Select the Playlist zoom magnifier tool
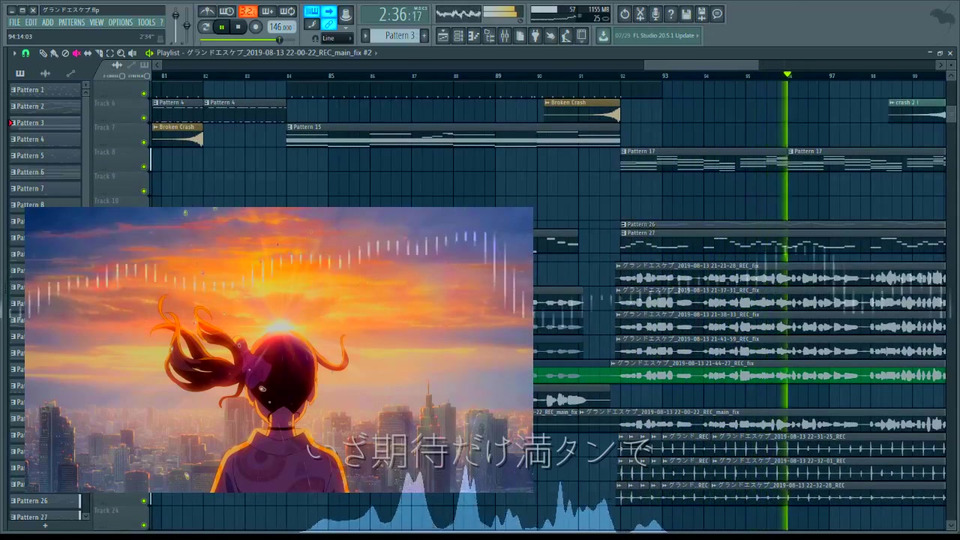 click(x=121, y=53)
